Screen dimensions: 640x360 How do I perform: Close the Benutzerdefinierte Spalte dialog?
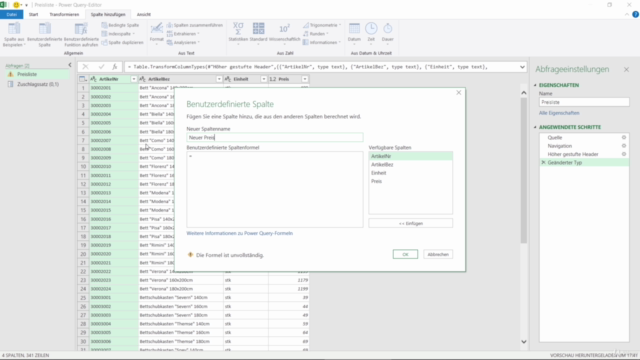458,93
